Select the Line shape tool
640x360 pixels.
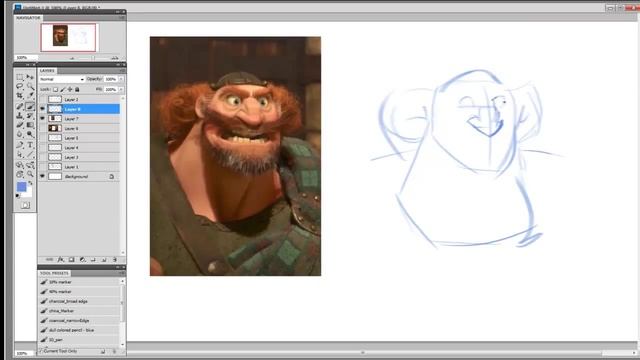click(30, 155)
